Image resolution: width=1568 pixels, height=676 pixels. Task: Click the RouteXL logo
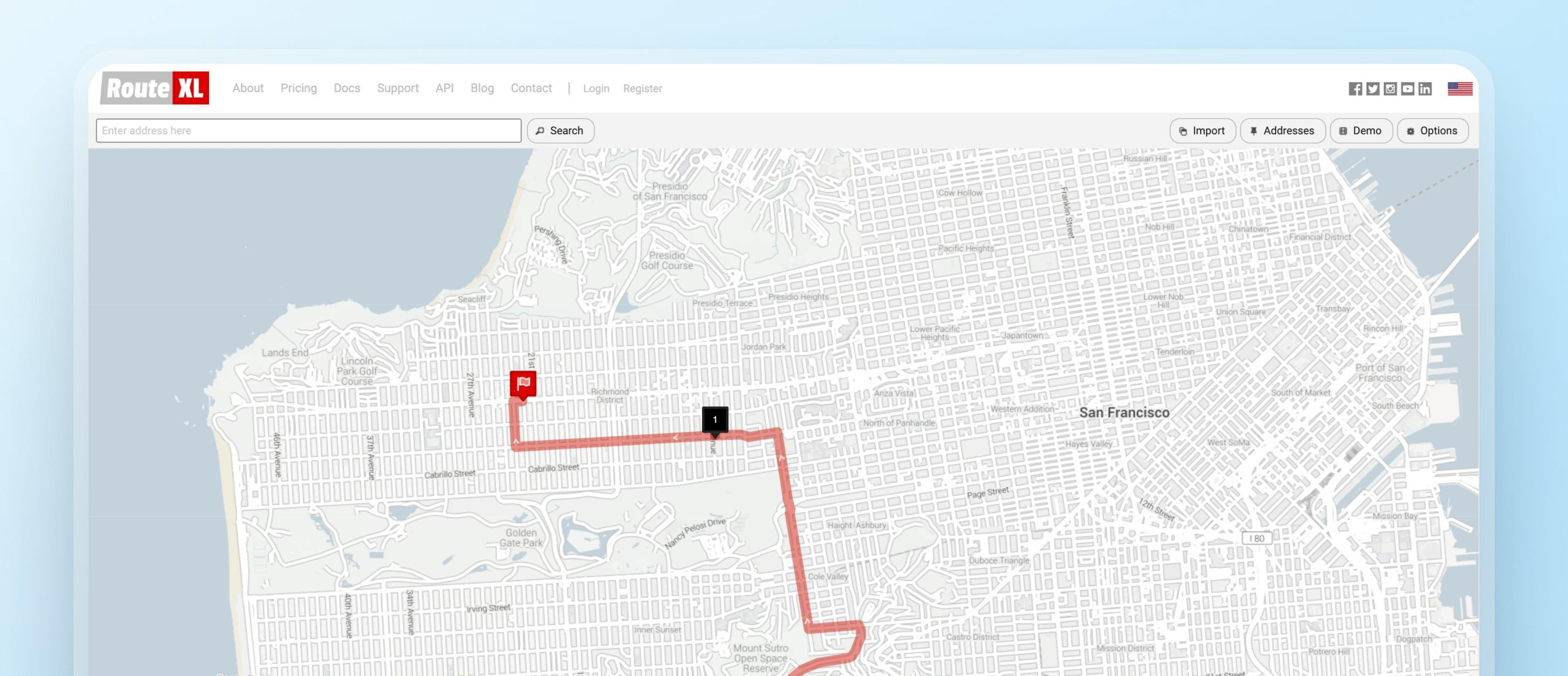coord(155,88)
